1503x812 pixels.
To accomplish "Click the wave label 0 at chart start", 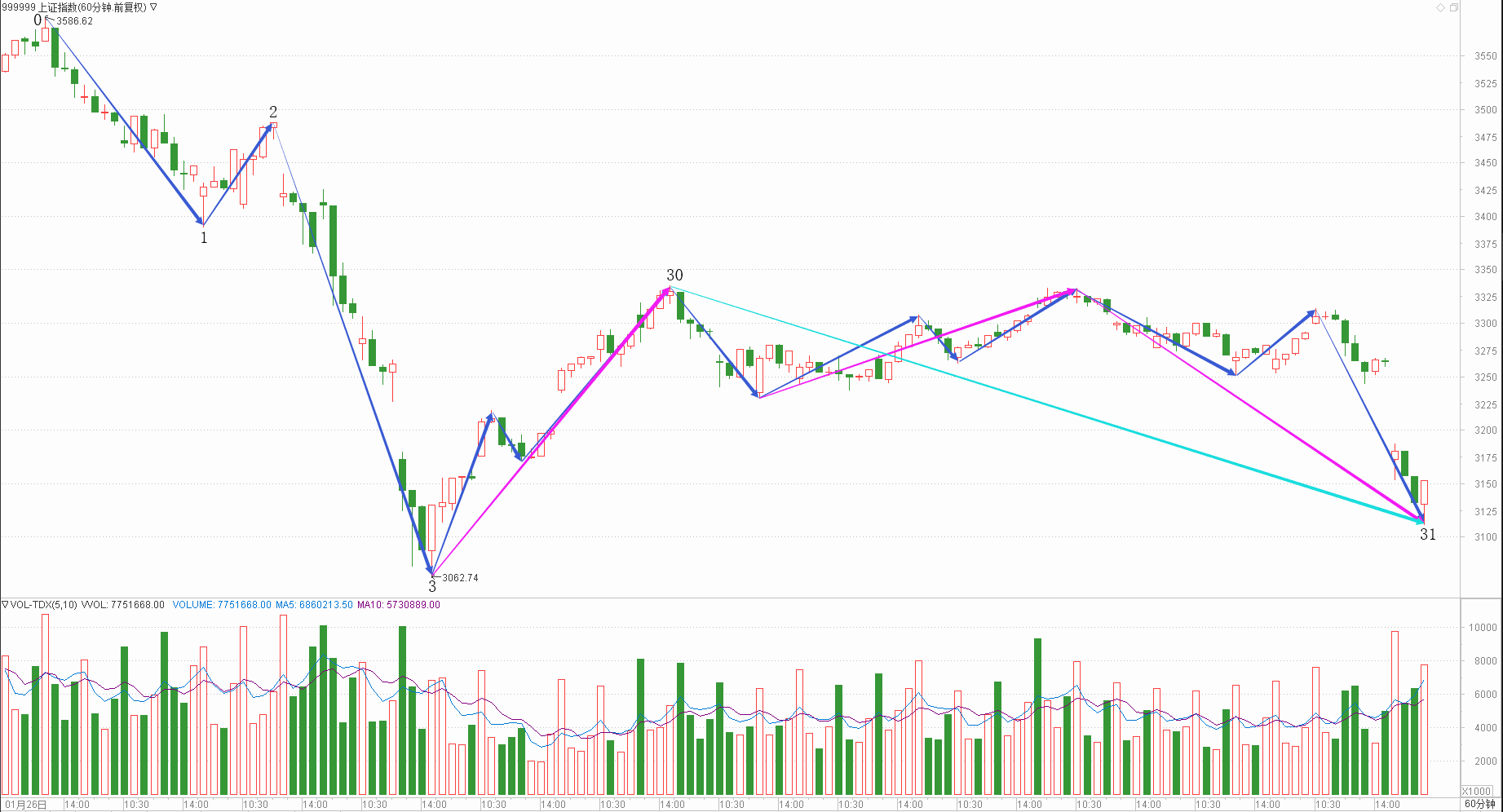I will pos(38,20).
